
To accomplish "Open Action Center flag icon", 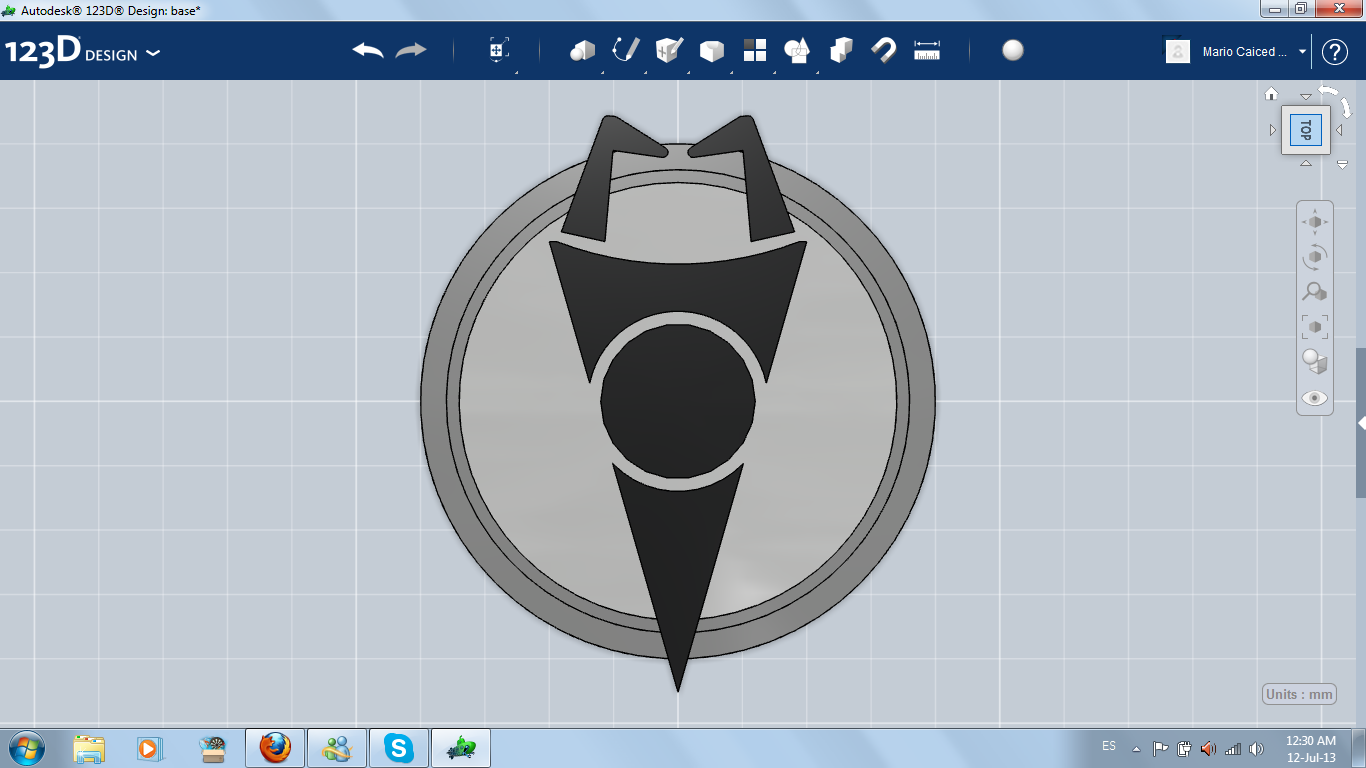I will click(1161, 748).
